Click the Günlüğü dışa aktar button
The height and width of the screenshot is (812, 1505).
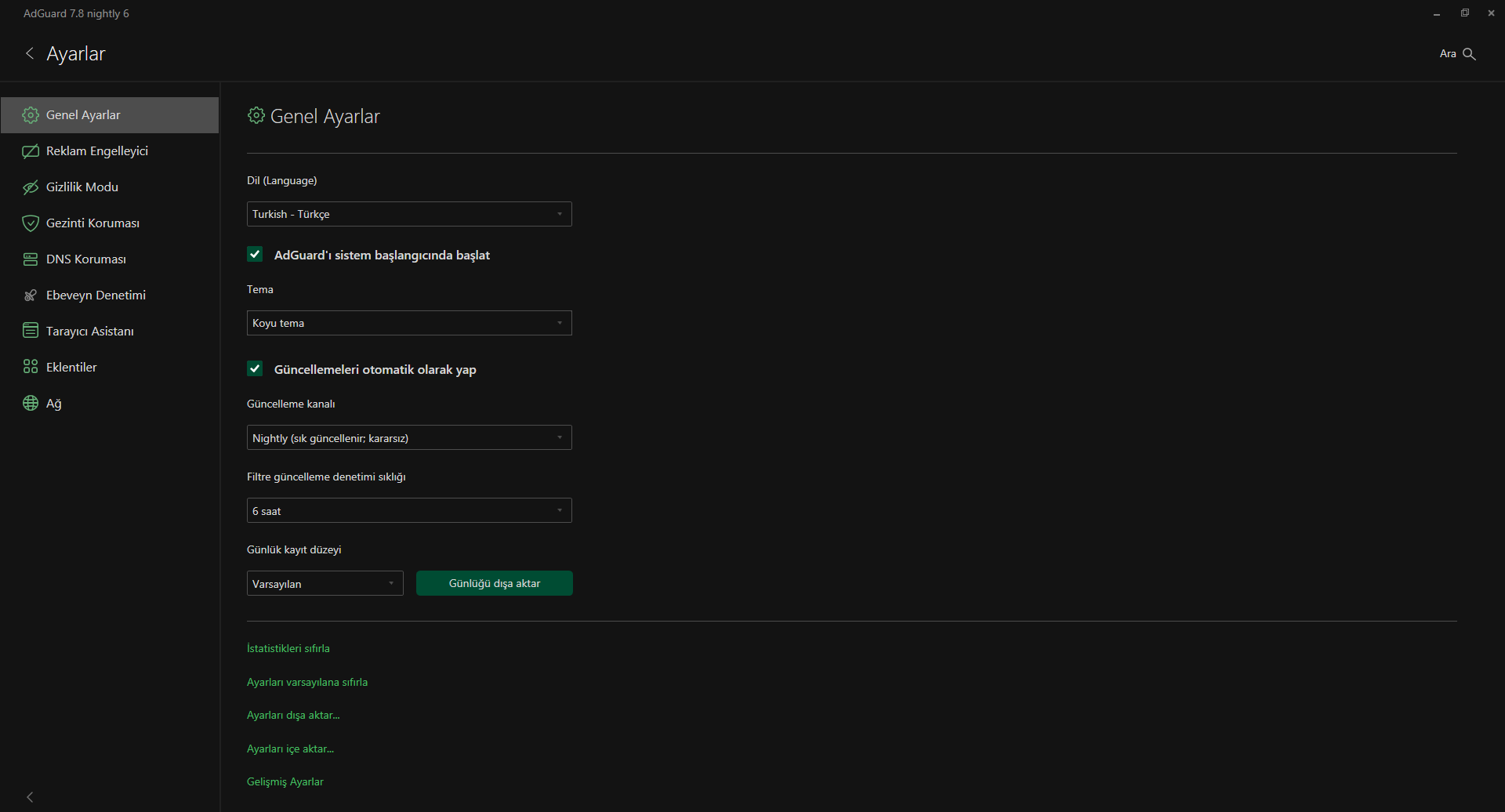point(495,583)
